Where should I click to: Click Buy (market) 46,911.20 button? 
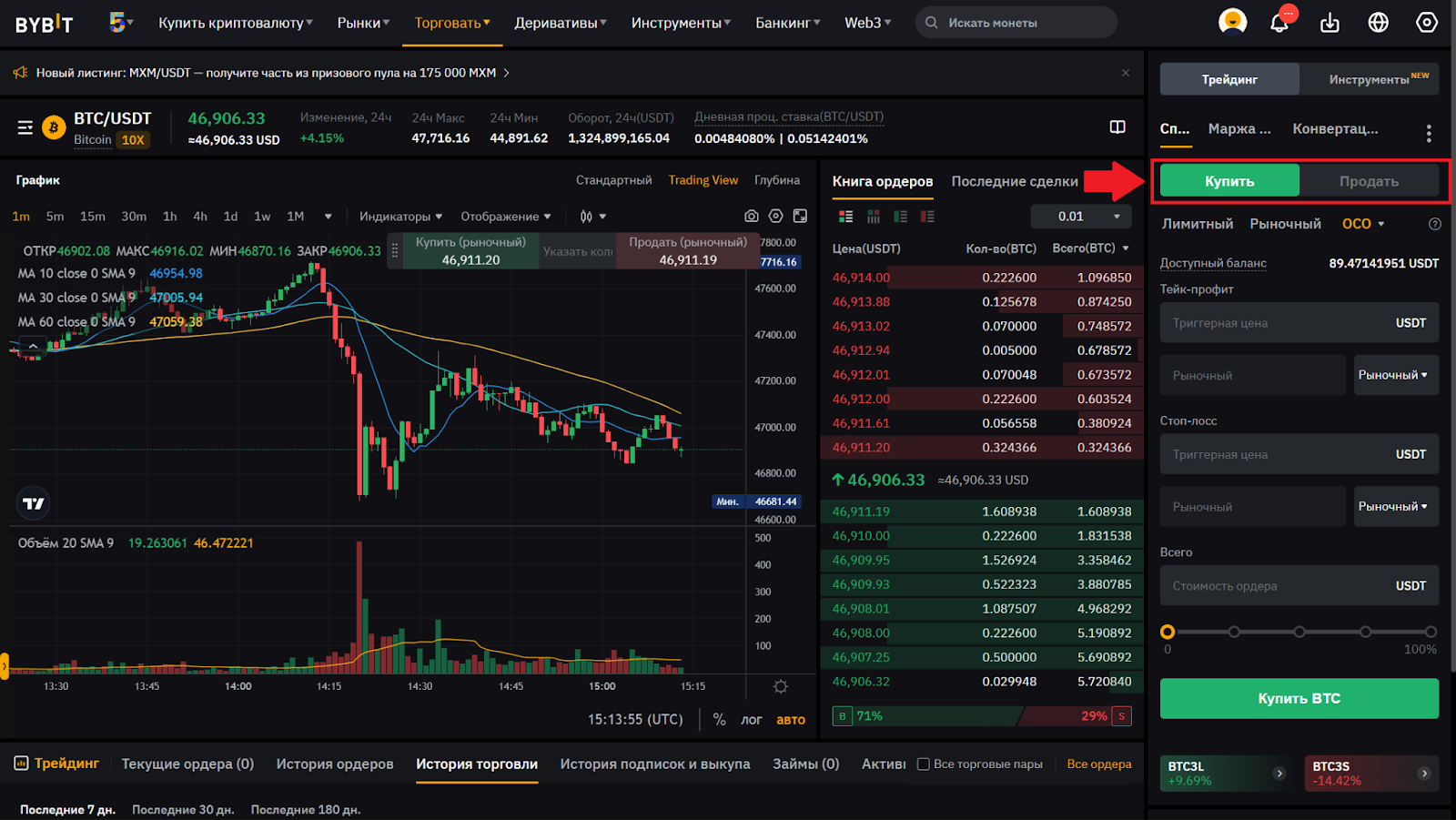click(x=470, y=251)
